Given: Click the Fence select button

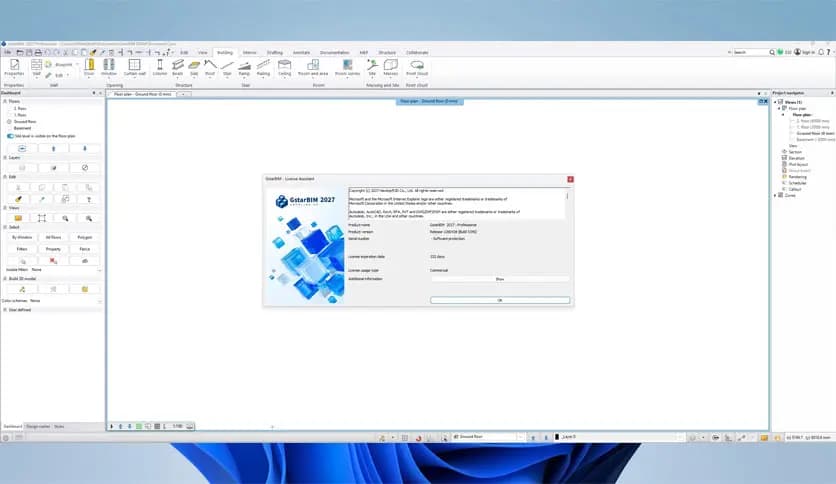Looking at the screenshot, I should [x=85, y=249].
